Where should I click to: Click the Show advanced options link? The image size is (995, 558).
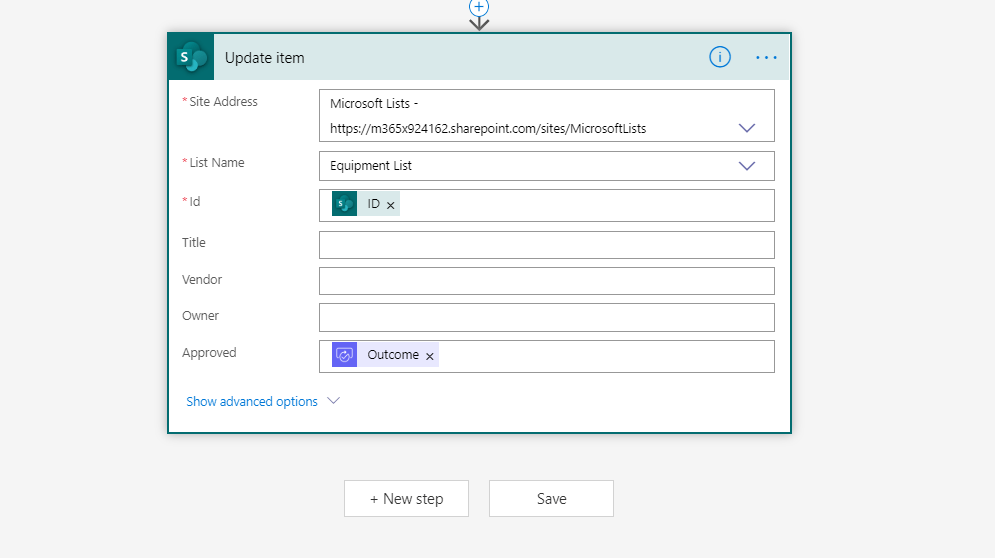252,401
